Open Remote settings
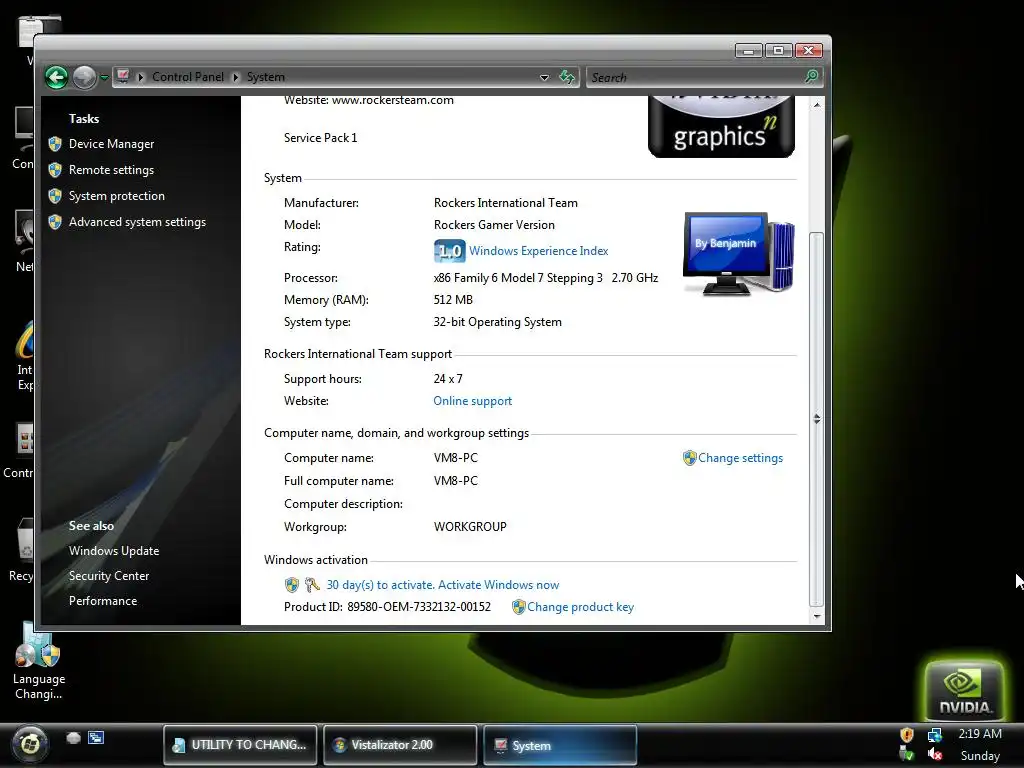This screenshot has width=1024, height=768. 112,170
